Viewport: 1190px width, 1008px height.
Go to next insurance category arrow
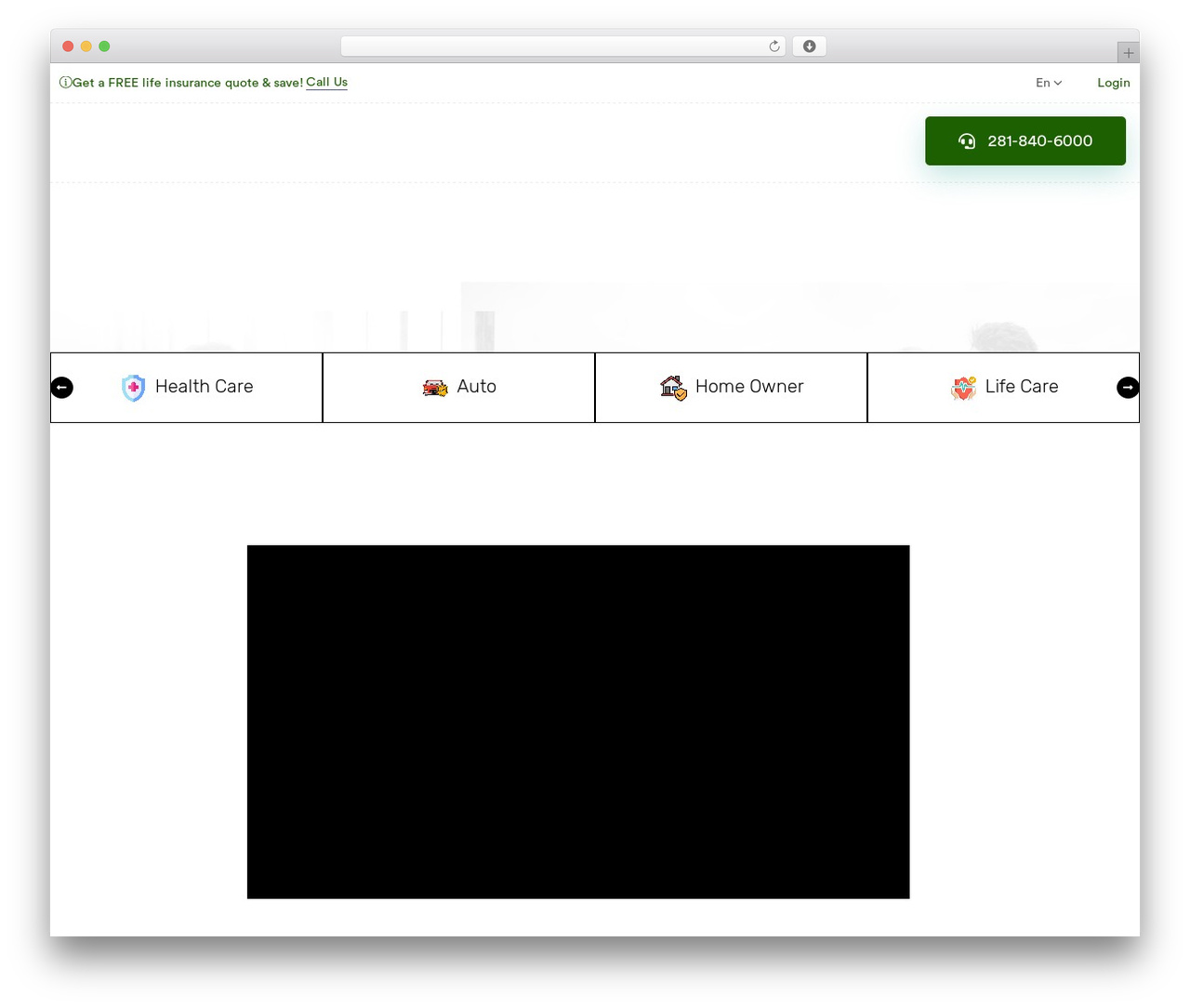1128,387
